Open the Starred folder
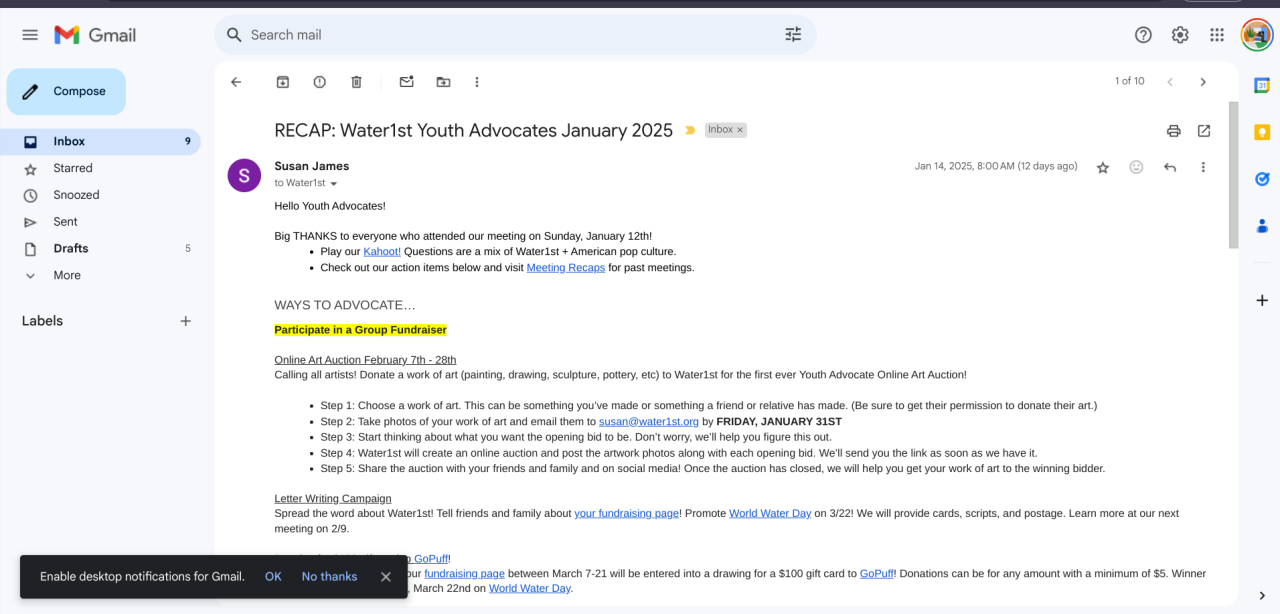Screen dimensions: 1280x614 (73, 168)
